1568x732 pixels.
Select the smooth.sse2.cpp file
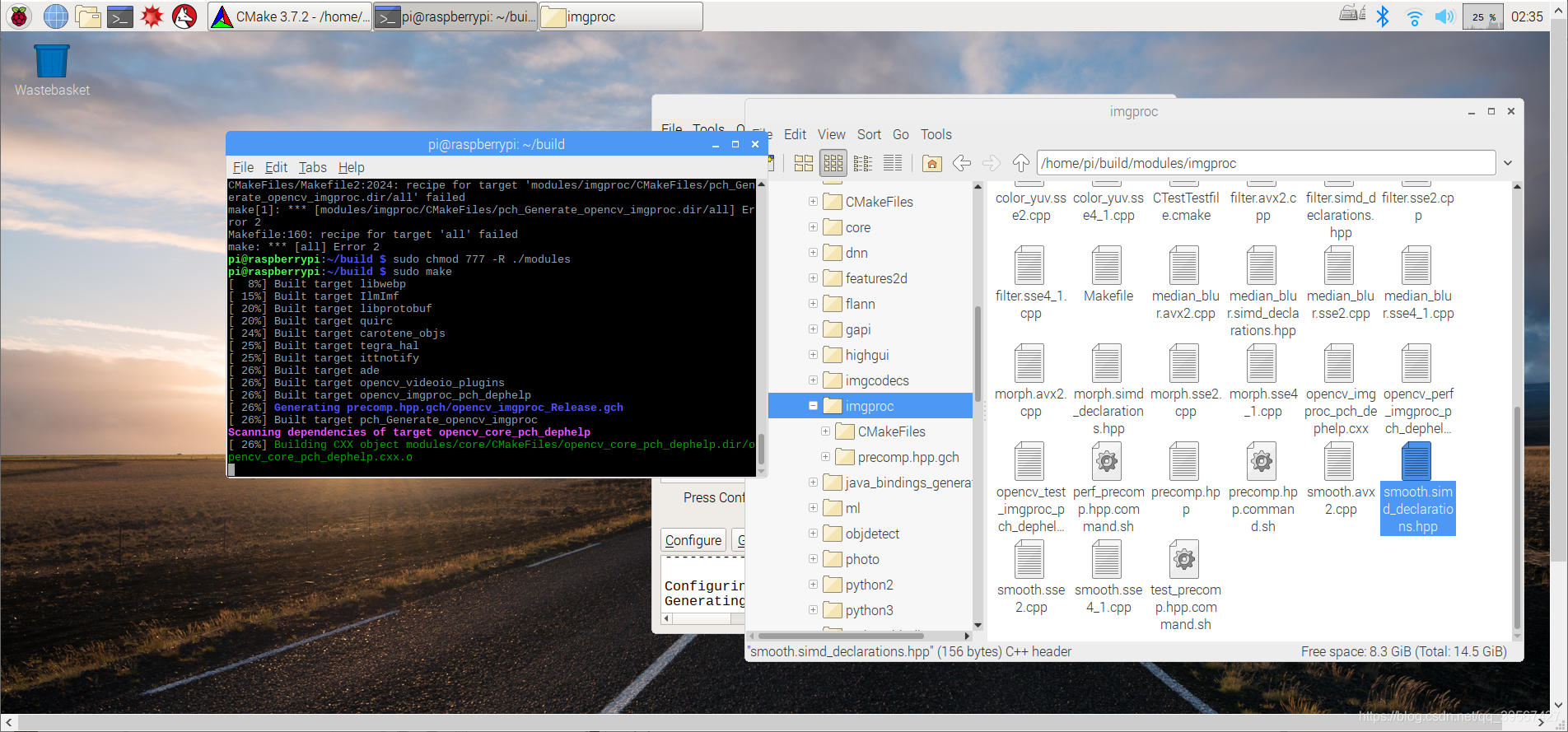[x=1030, y=577]
